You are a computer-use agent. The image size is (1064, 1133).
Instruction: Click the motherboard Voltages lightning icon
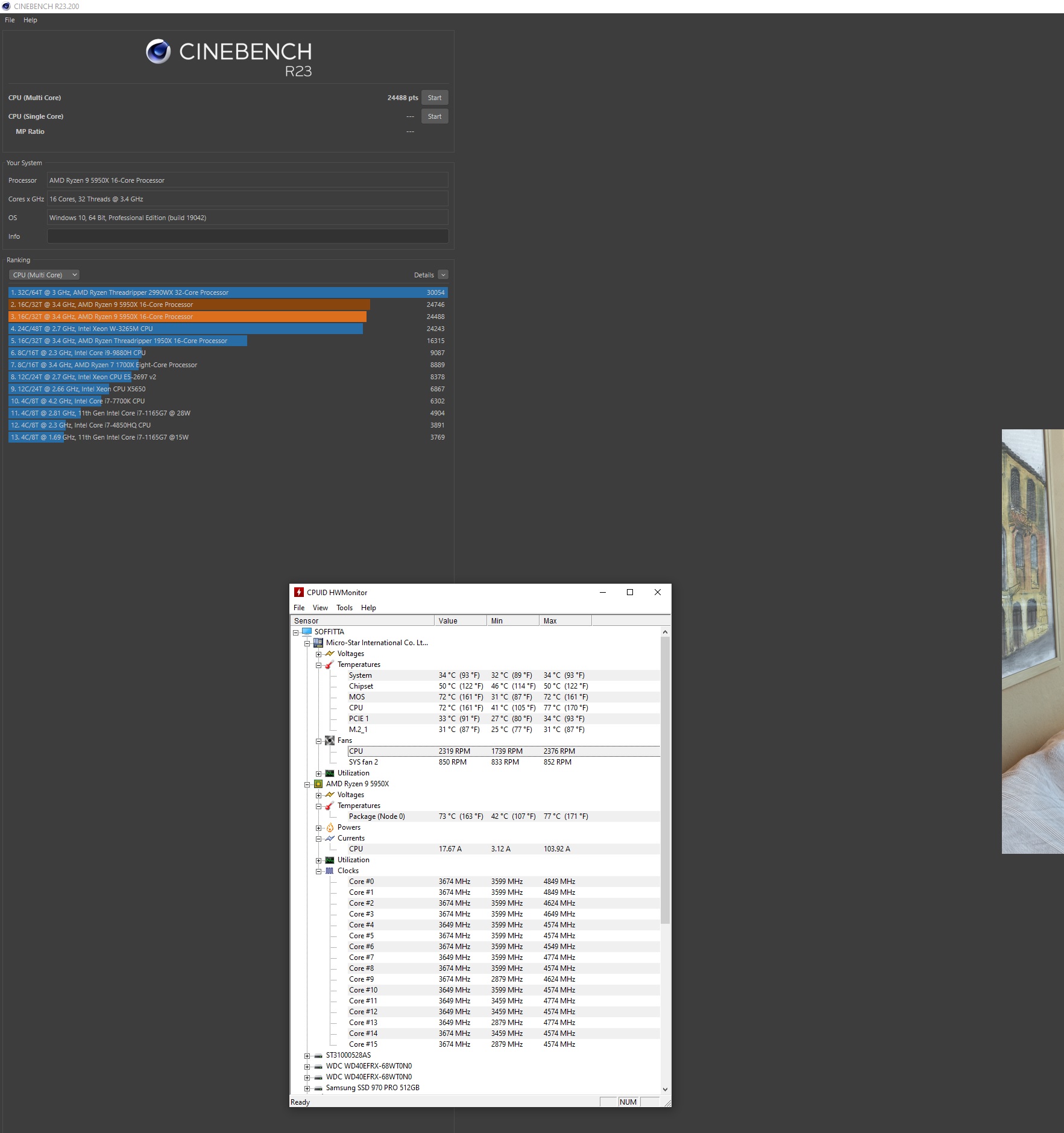tap(329, 654)
